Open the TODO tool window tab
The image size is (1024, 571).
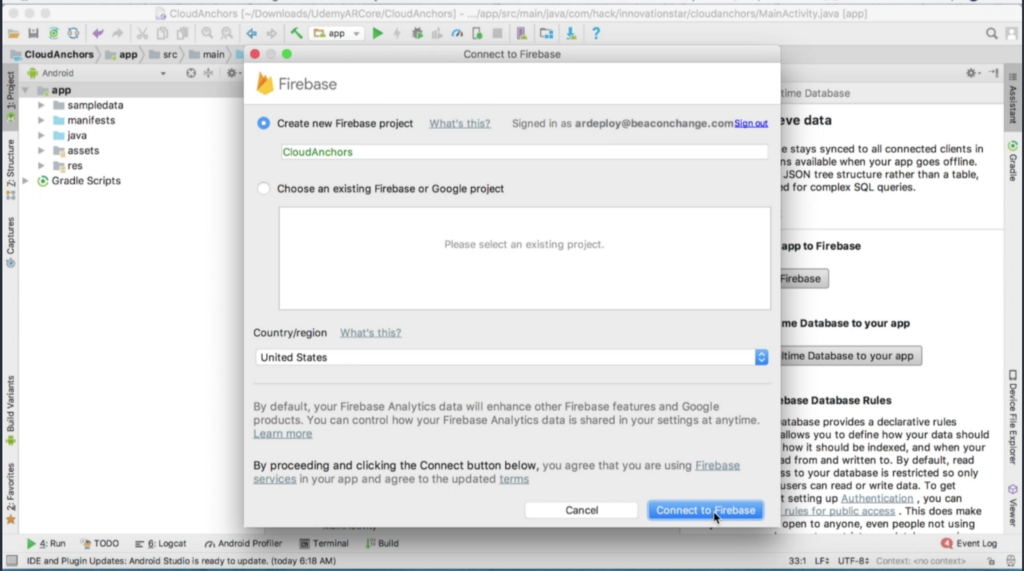pos(99,544)
